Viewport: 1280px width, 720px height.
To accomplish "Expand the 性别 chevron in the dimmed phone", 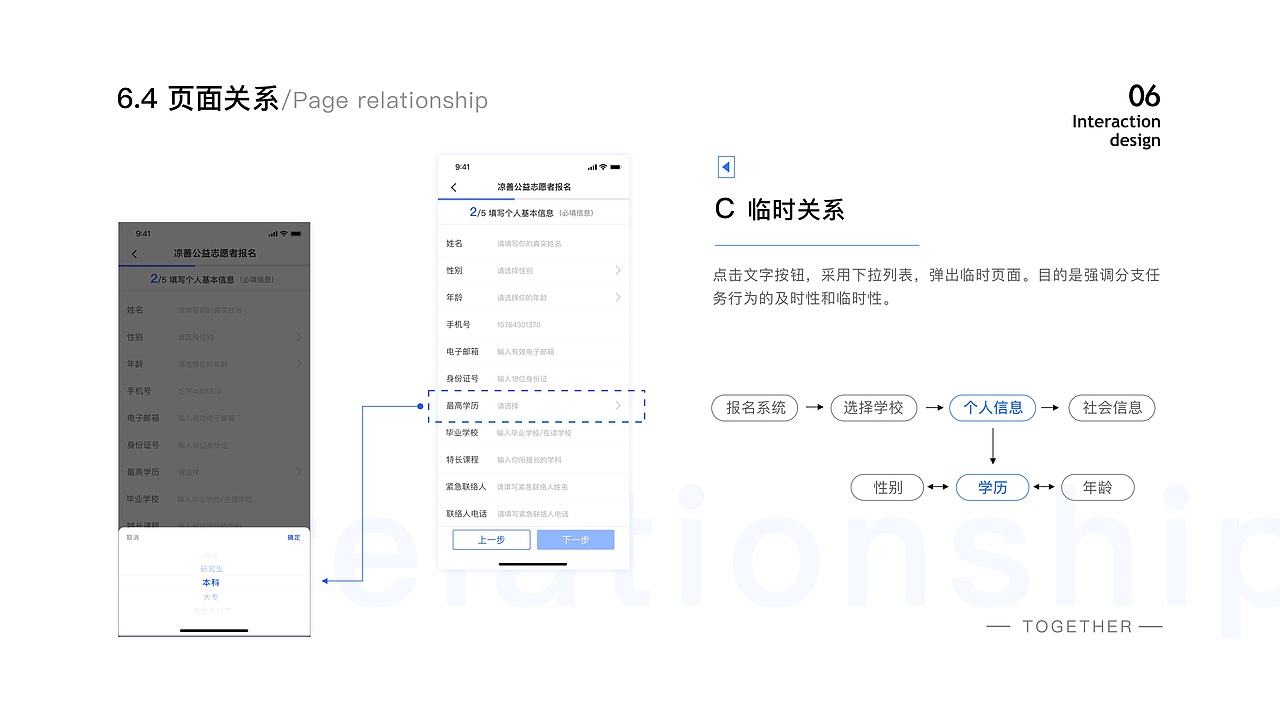I will point(299,338).
